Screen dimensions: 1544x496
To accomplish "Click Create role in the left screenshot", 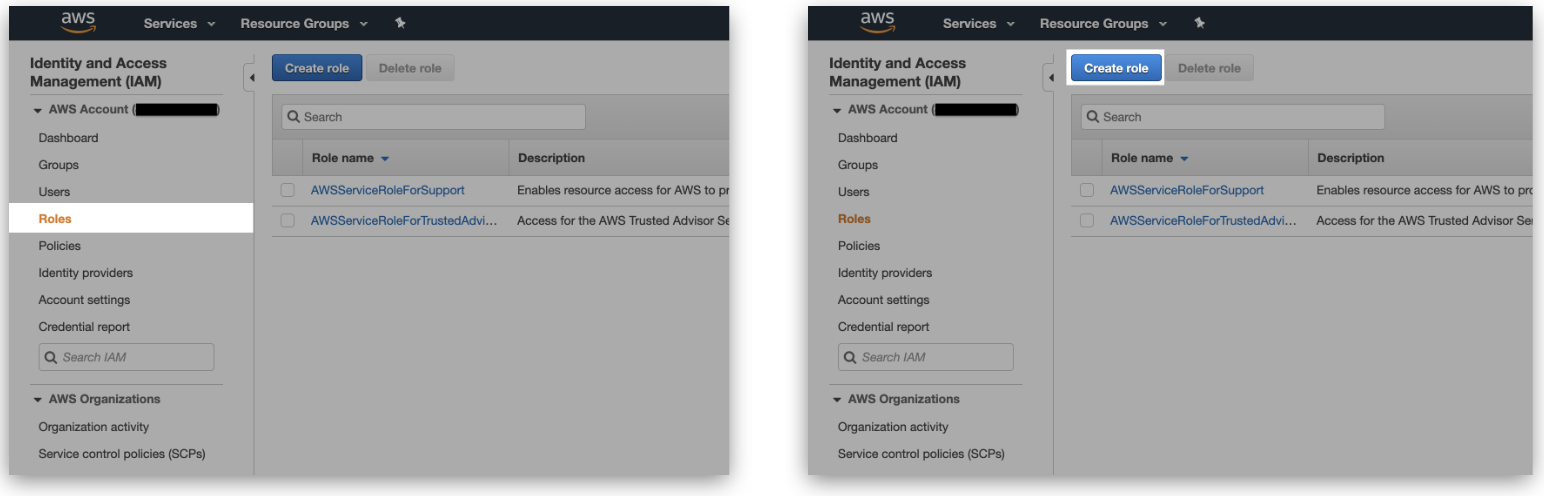I will 317,68.
